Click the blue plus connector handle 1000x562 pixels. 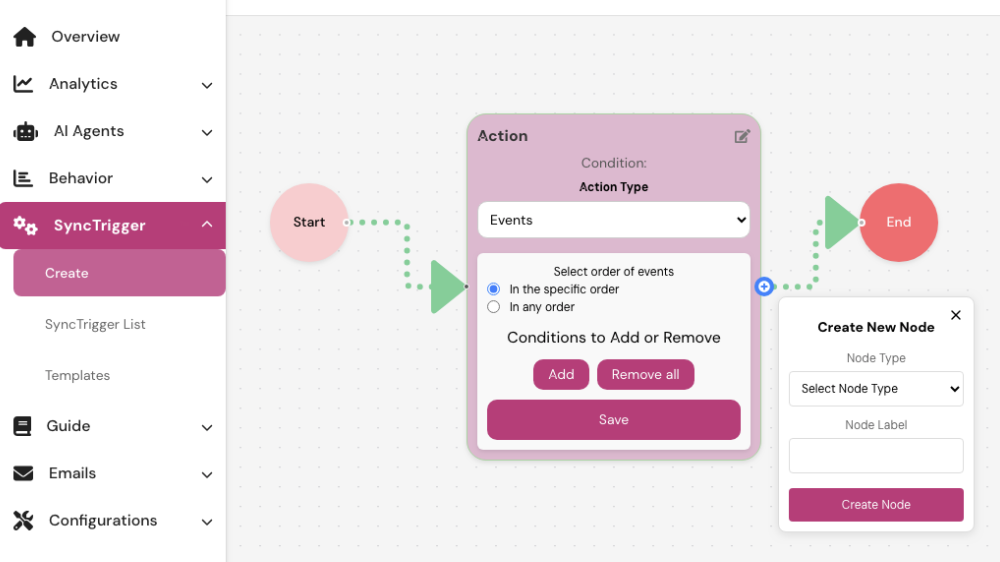pos(764,287)
